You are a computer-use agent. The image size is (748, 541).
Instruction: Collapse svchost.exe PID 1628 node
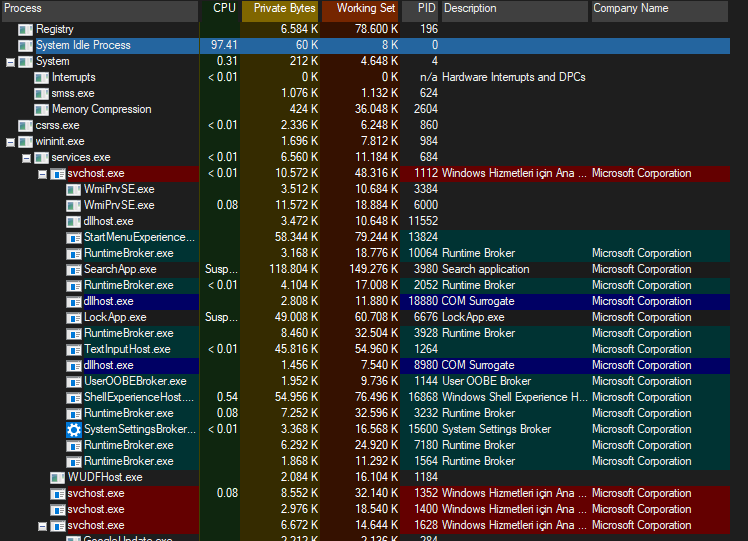click(x=42, y=526)
